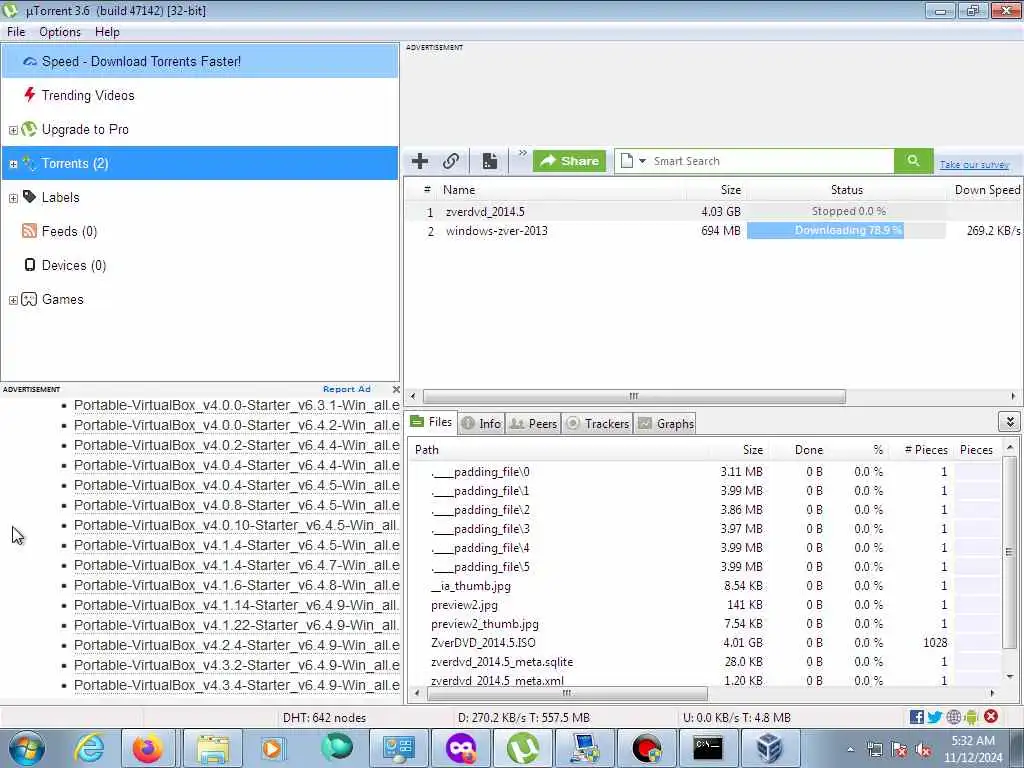Open Firefox from the taskbar
This screenshot has height=768, width=1024.
(148, 748)
